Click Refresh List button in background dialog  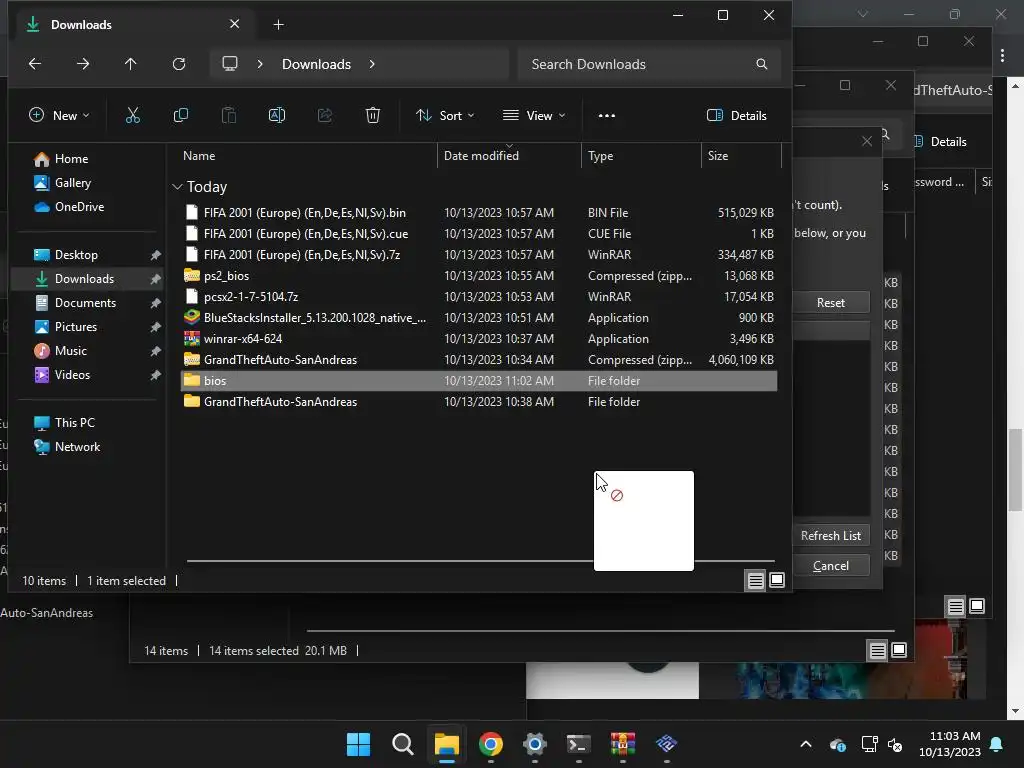831,536
